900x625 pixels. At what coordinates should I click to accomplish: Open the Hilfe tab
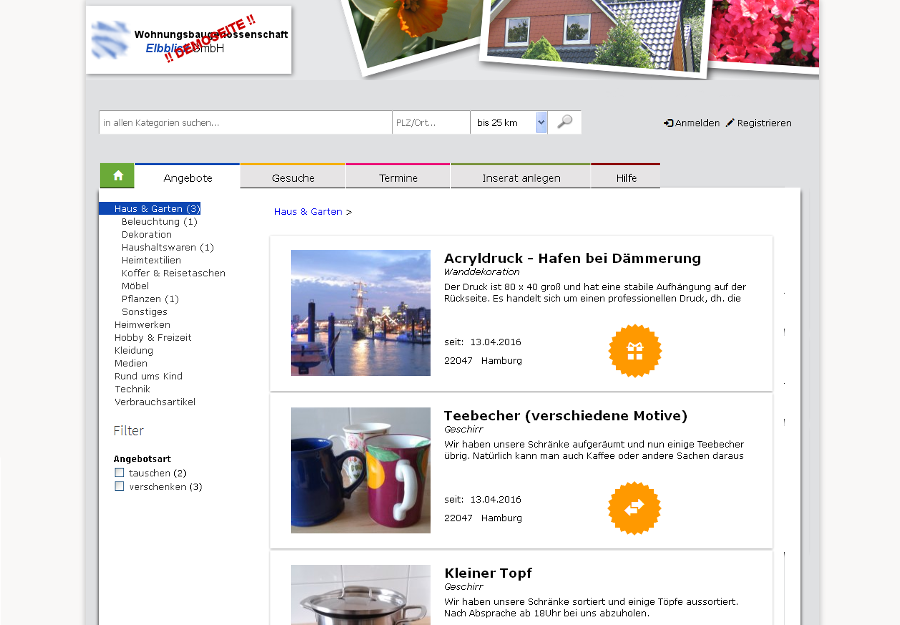[x=626, y=176]
